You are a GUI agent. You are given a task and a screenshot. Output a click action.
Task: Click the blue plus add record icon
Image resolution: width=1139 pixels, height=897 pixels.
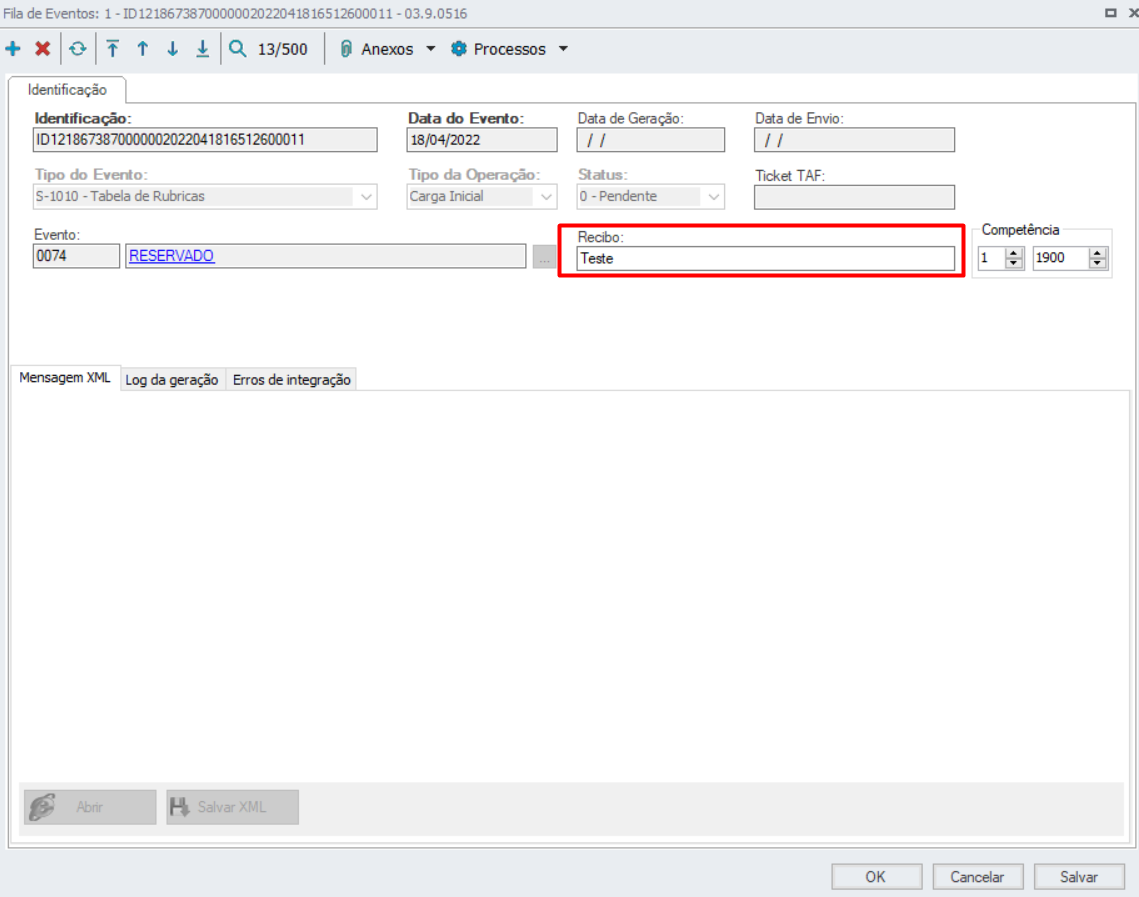pos(12,49)
